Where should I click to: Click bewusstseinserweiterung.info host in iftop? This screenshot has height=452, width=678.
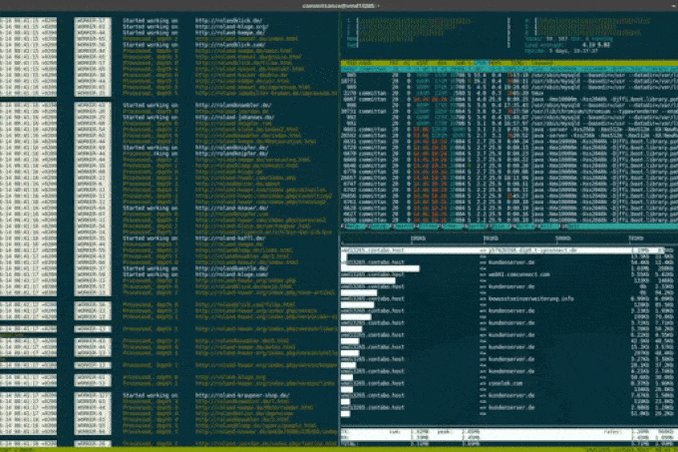click(x=531, y=298)
